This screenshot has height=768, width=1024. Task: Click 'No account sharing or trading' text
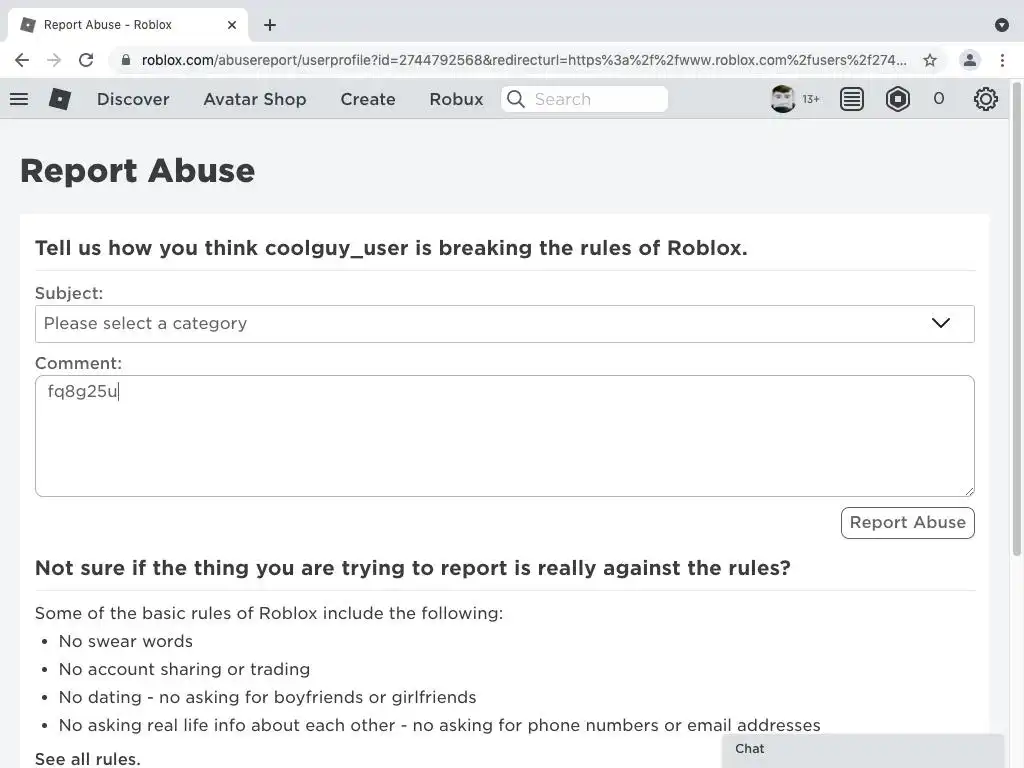click(x=184, y=669)
